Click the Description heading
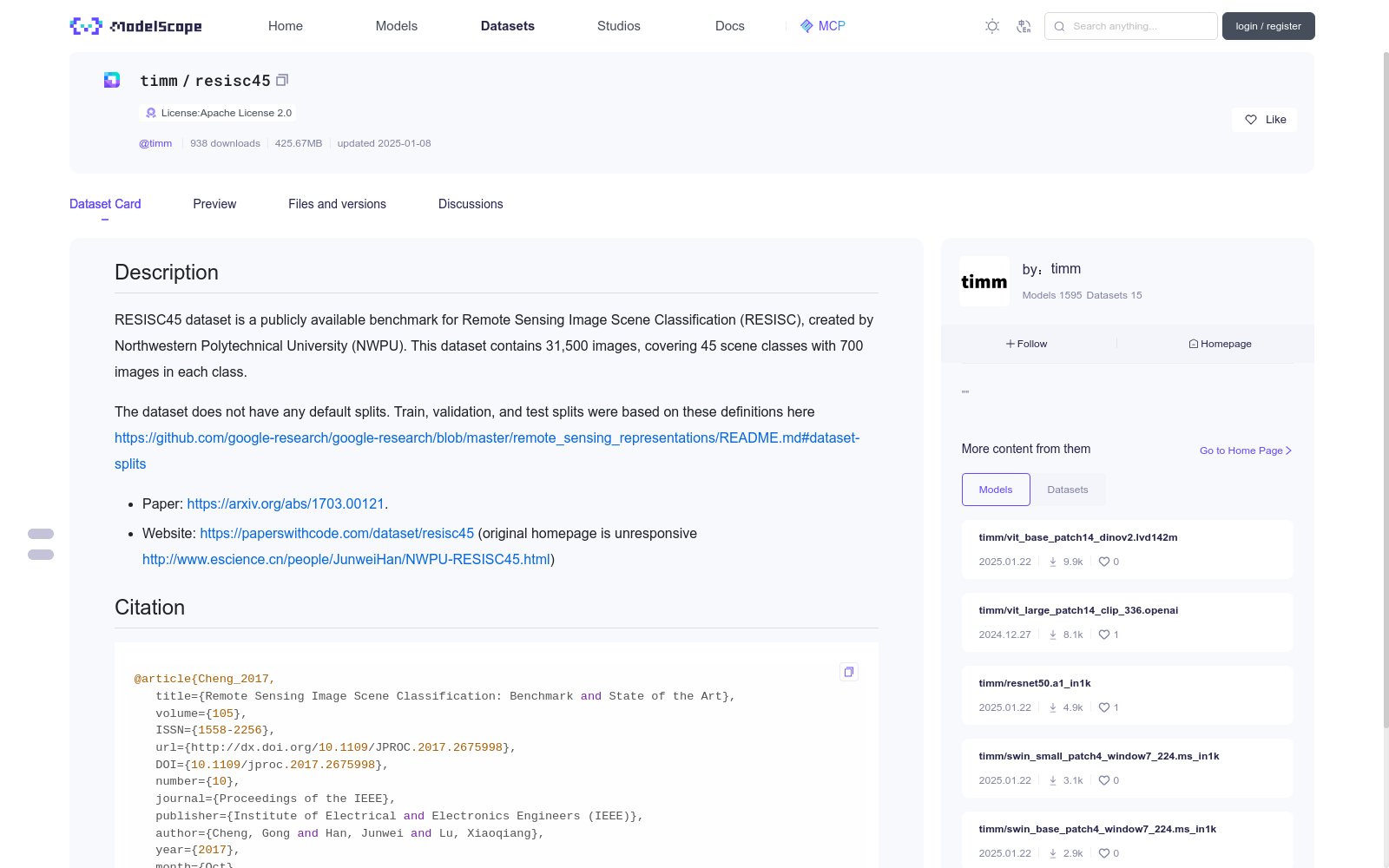Screen dimensions: 1389x868 (167, 273)
